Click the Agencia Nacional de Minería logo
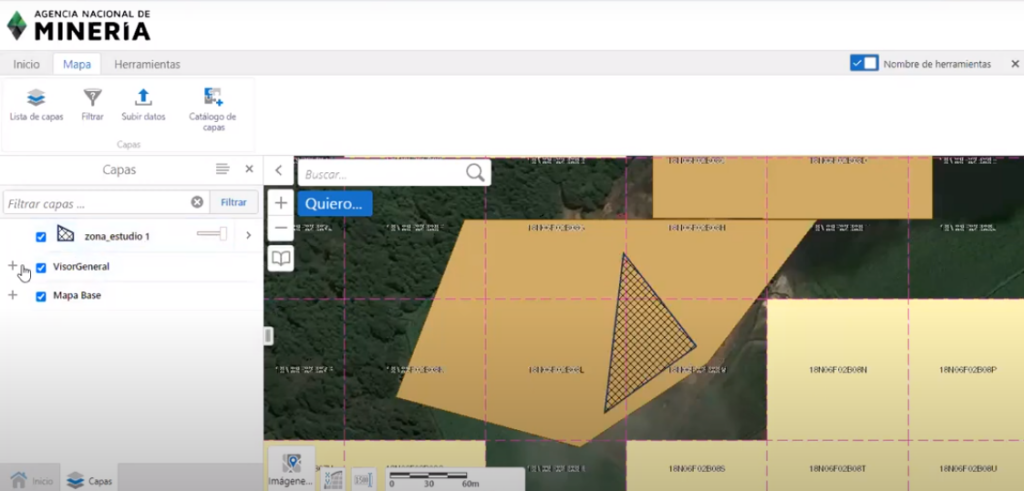1024x491 pixels. click(78, 25)
